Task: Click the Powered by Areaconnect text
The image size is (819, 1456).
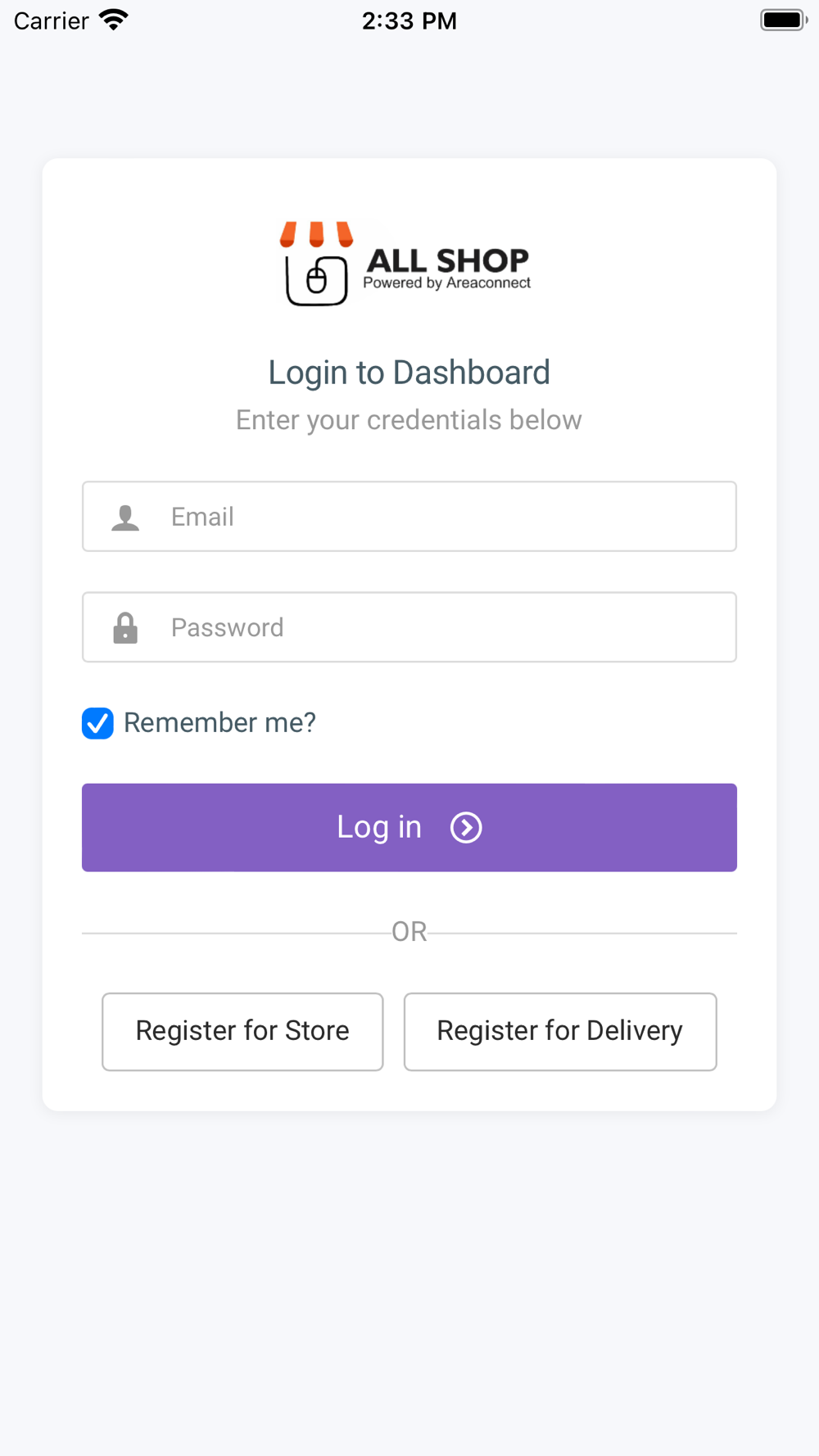Action: (447, 283)
